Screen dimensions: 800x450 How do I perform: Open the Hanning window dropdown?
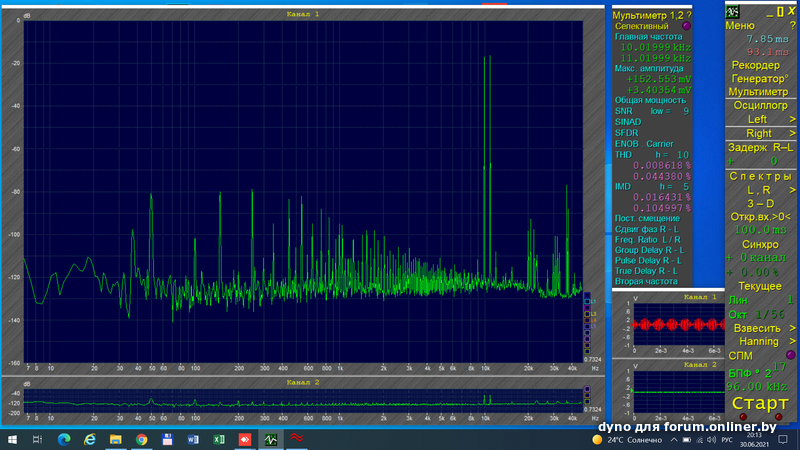coord(759,341)
